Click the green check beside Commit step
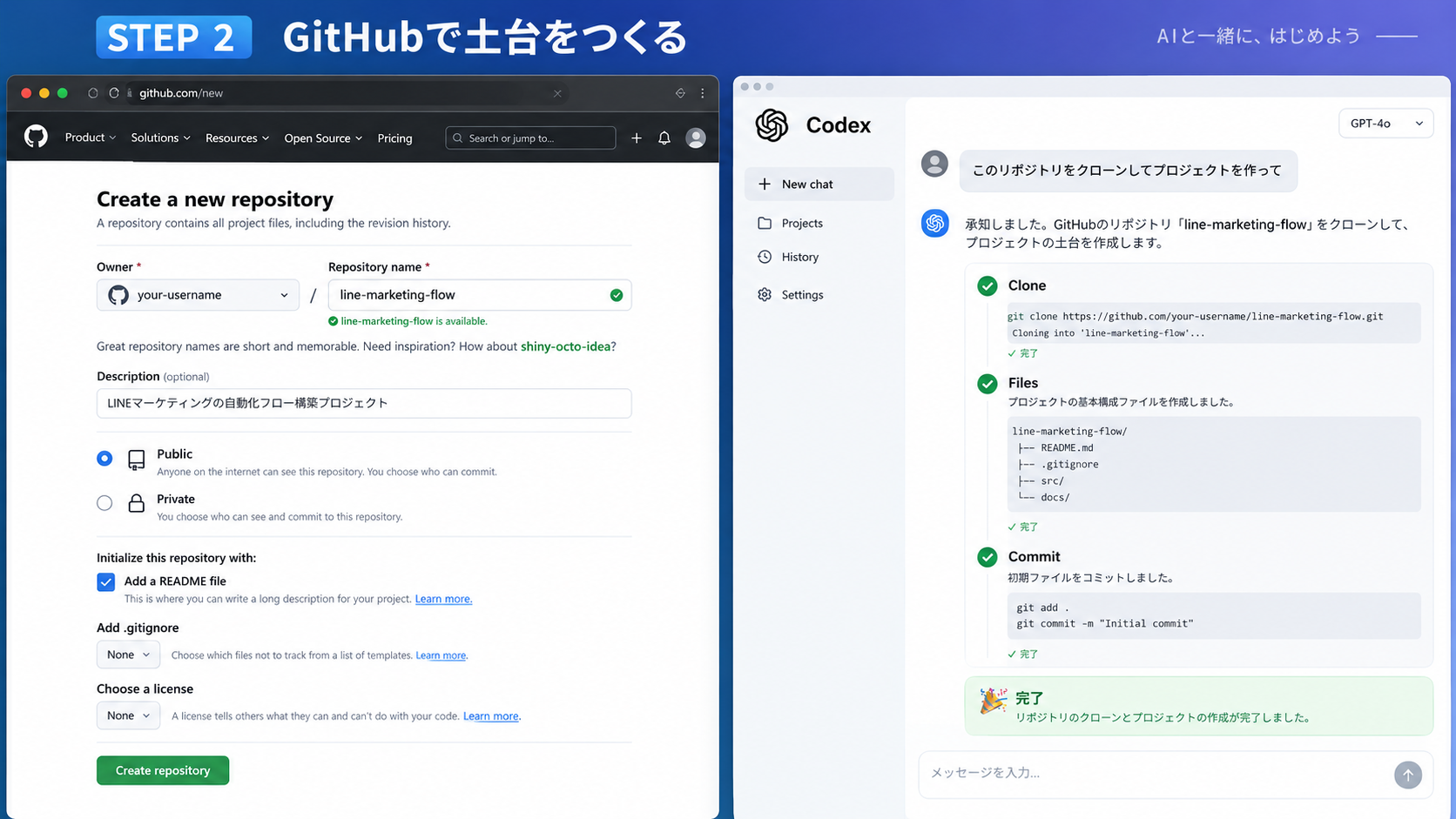 (x=987, y=557)
